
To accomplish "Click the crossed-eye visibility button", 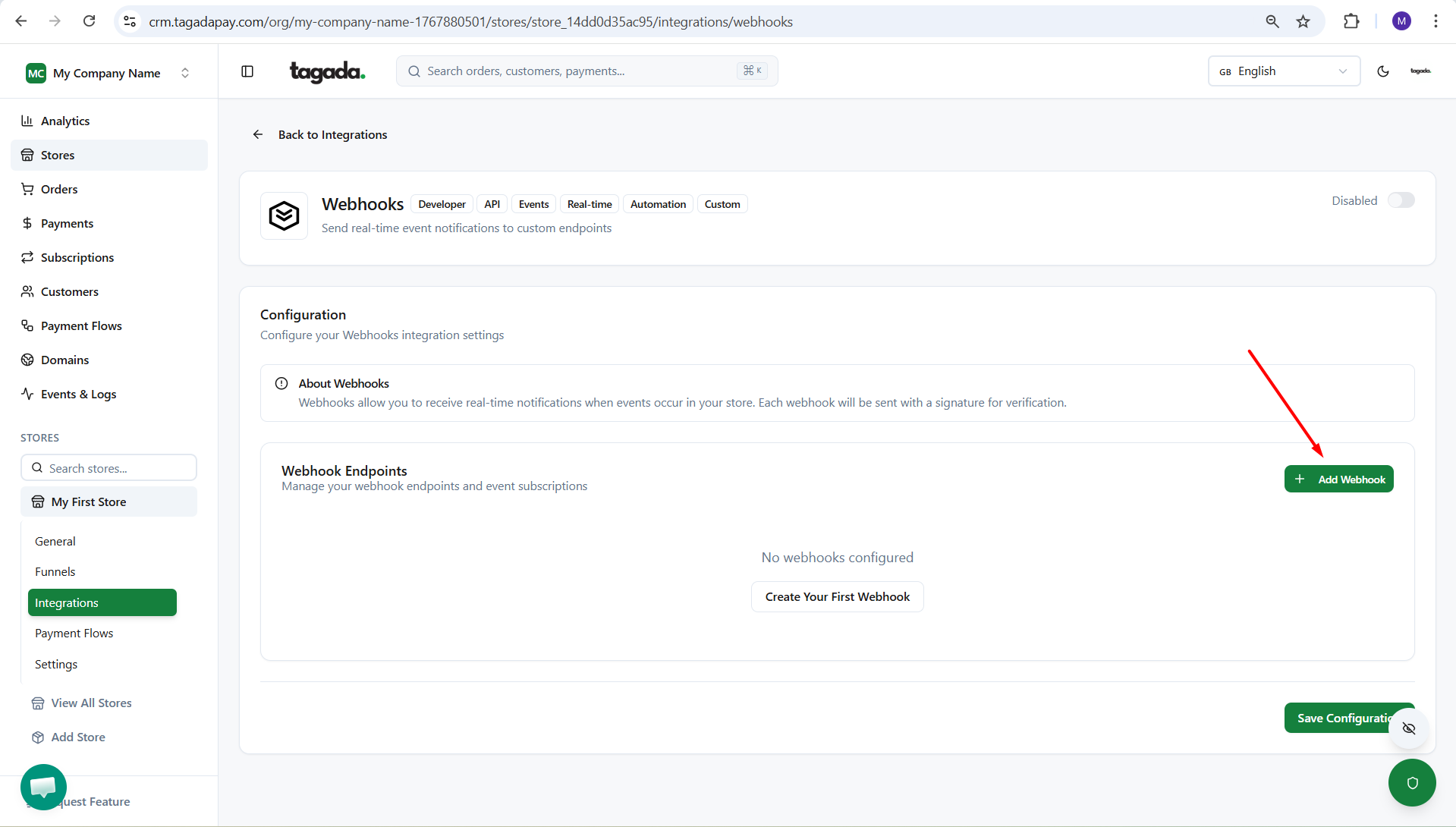I will [x=1408, y=728].
